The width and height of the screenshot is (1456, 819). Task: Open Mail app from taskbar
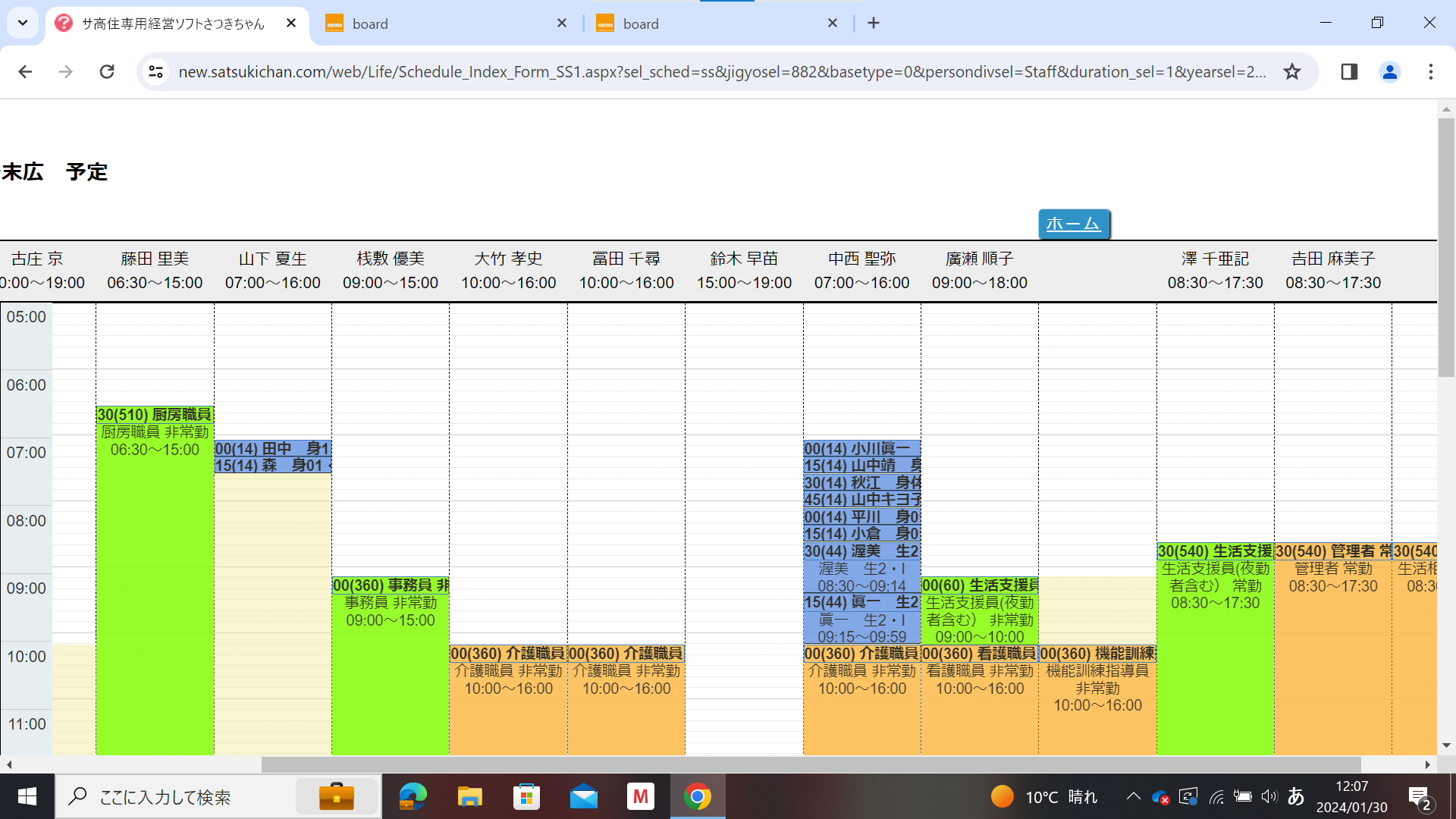(x=583, y=797)
